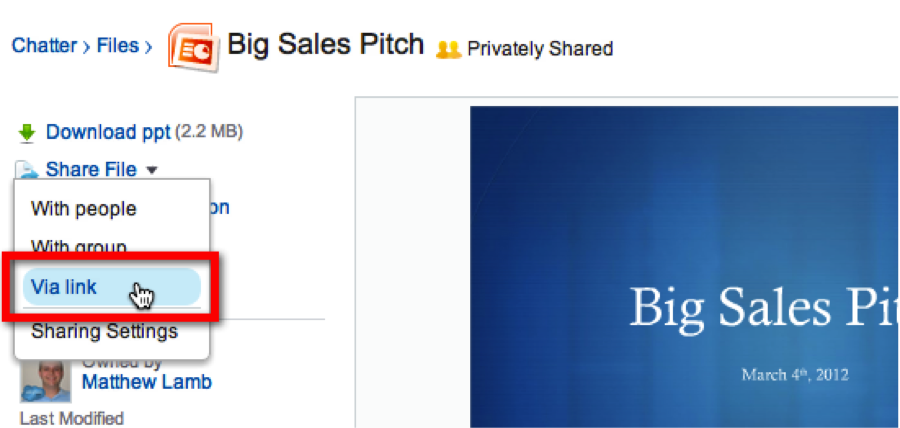Select the "With people" sharing option
900x428 pixels.
coord(84,209)
